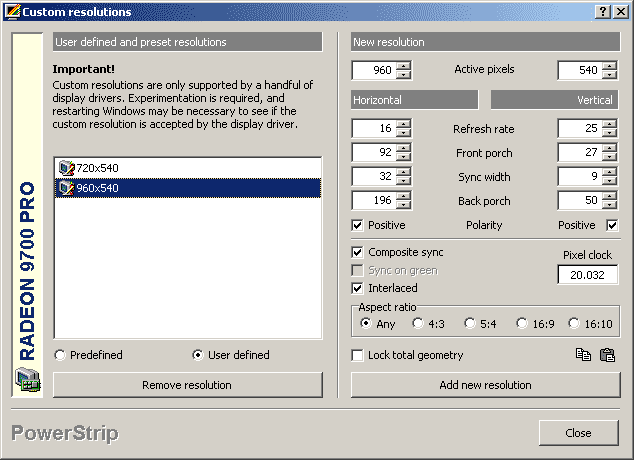Increase horizontal sync width with up arrow
The height and width of the screenshot is (460, 634).
tap(403, 172)
